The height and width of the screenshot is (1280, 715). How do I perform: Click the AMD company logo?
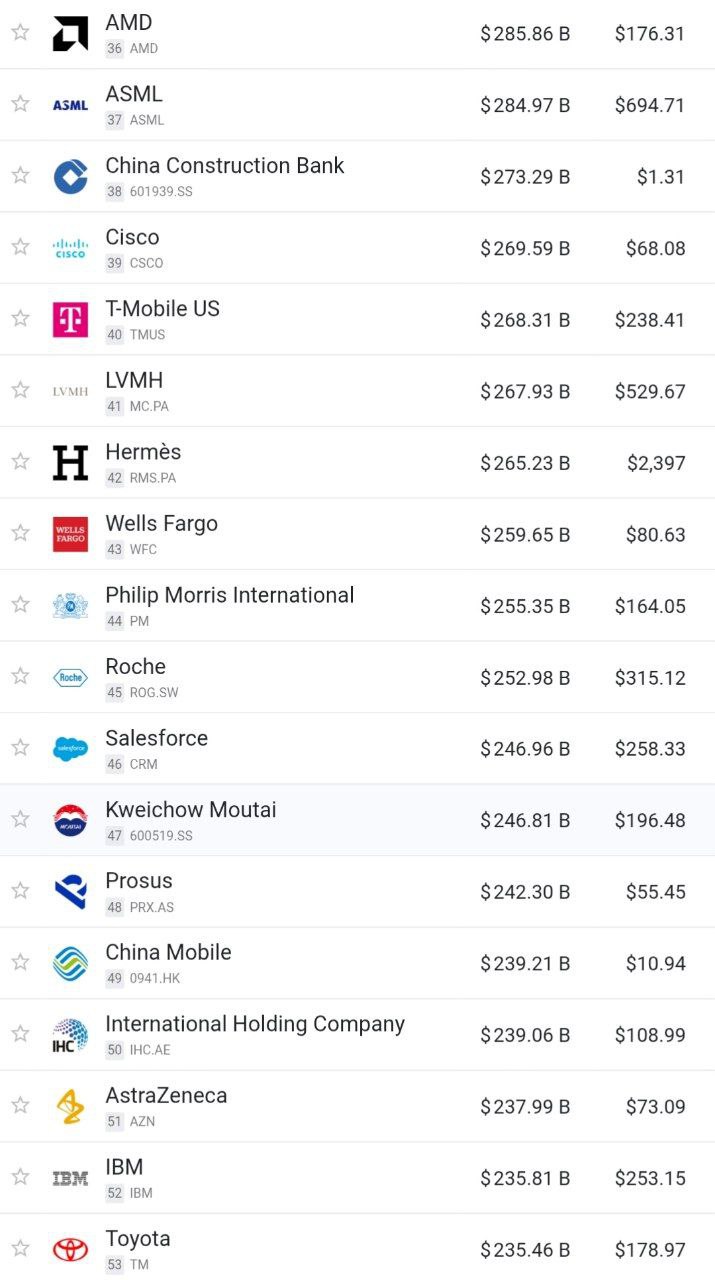tap(70, 33)
